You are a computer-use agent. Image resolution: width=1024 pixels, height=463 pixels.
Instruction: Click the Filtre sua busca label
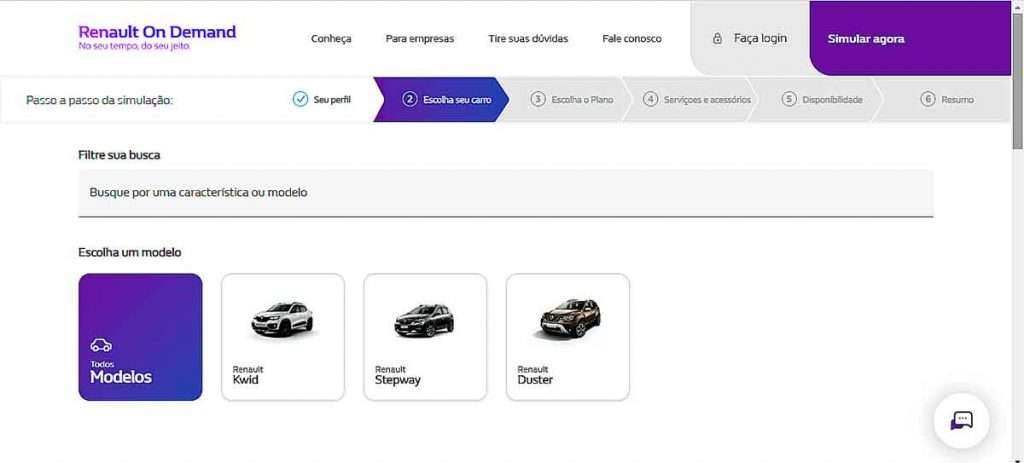coord(119,155)
